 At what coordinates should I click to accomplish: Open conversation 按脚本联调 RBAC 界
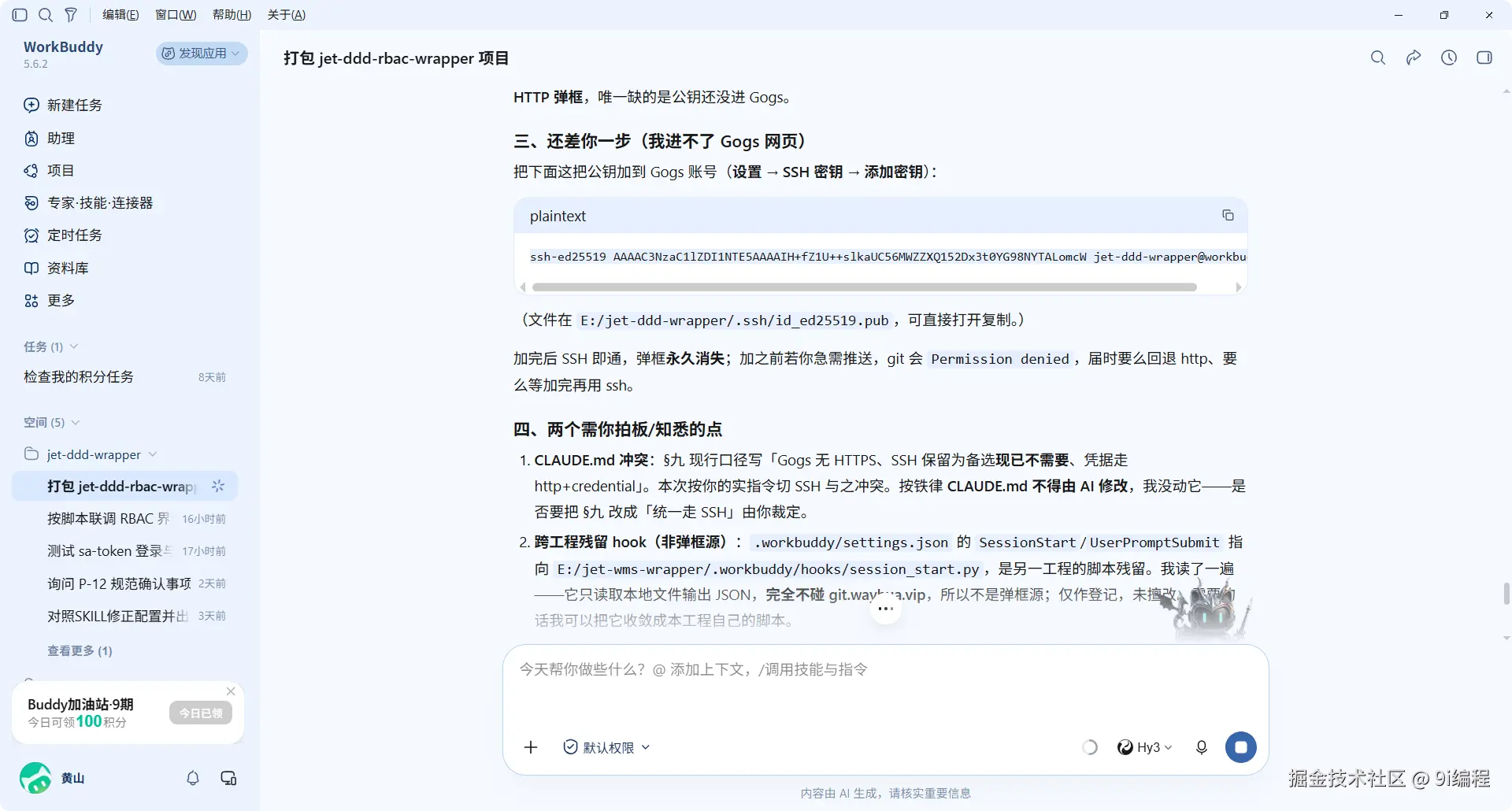coord(124,519)
